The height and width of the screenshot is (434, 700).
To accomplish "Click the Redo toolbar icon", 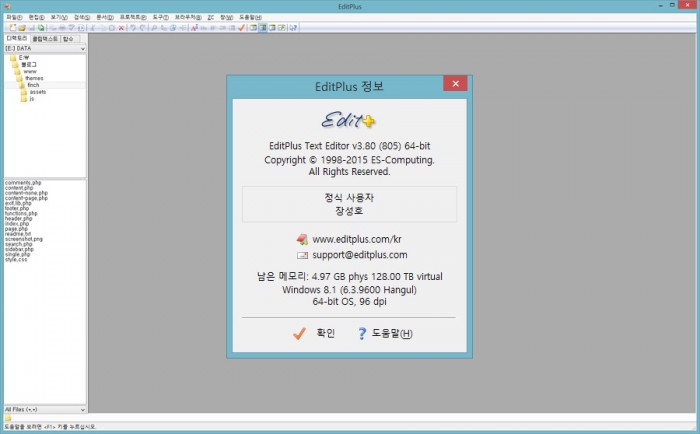I will [x=143, y=28].
